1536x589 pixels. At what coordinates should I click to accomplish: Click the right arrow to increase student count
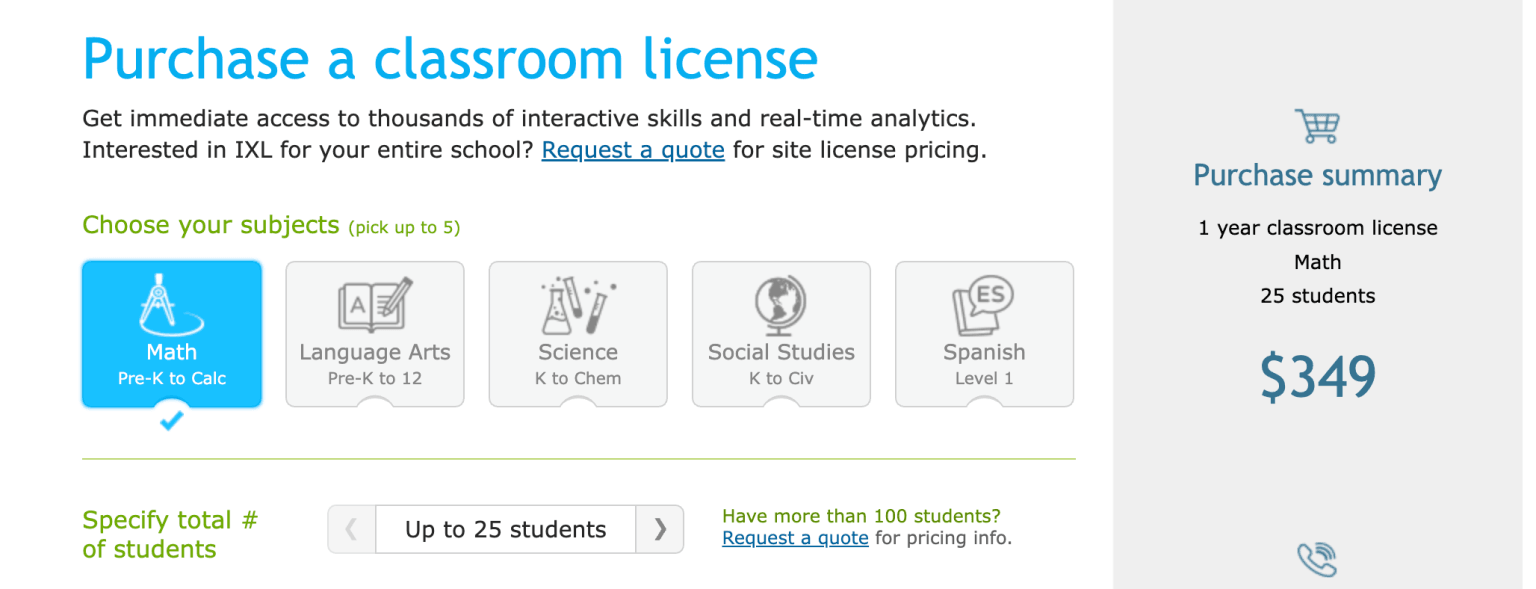tap(660, 529)
